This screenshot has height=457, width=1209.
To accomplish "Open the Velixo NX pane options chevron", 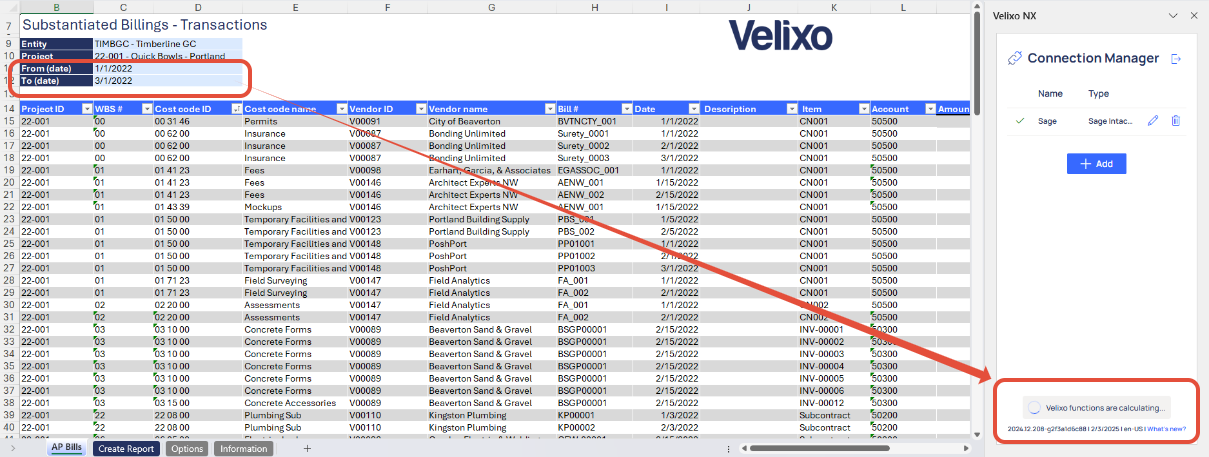I will click(x=1173, y=15).
